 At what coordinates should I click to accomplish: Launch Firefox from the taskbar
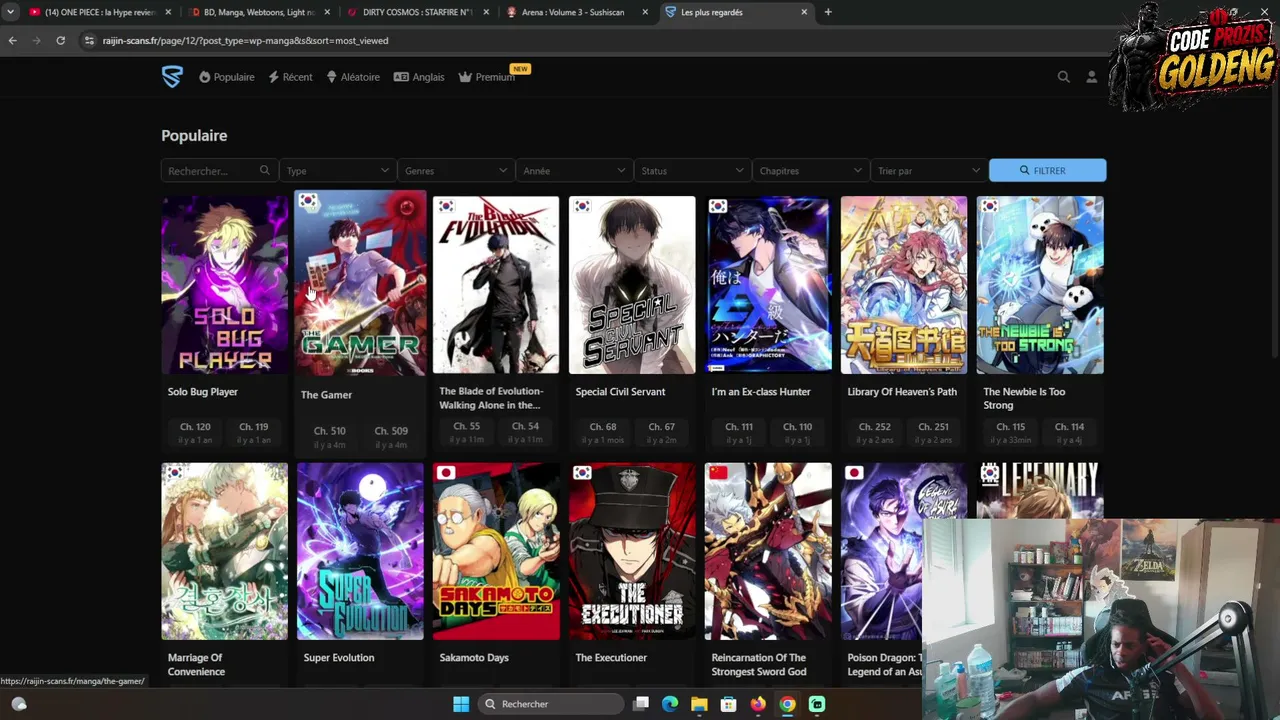click(x=758, y=704)
